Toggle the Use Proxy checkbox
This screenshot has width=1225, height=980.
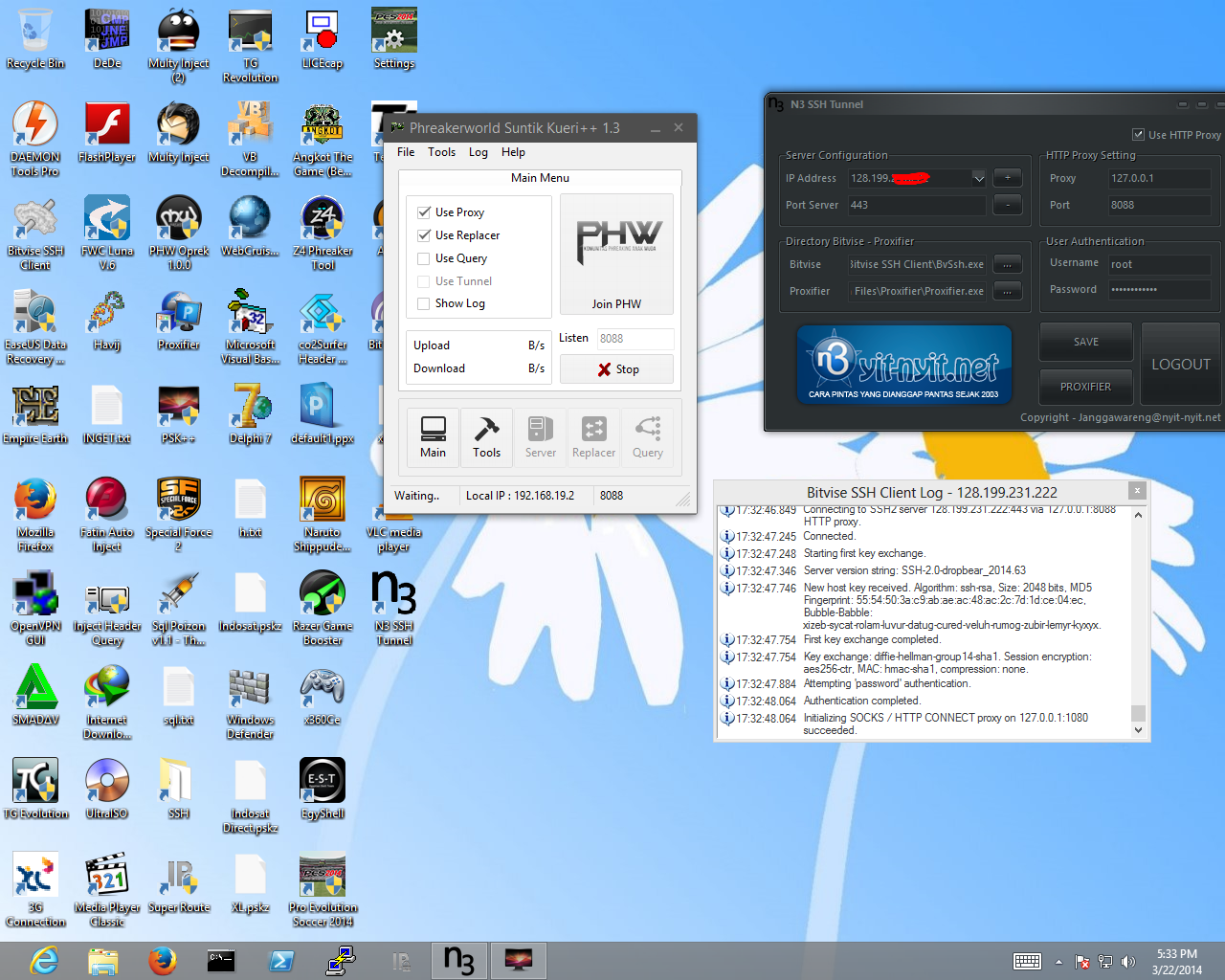click(x=424, y=212)
